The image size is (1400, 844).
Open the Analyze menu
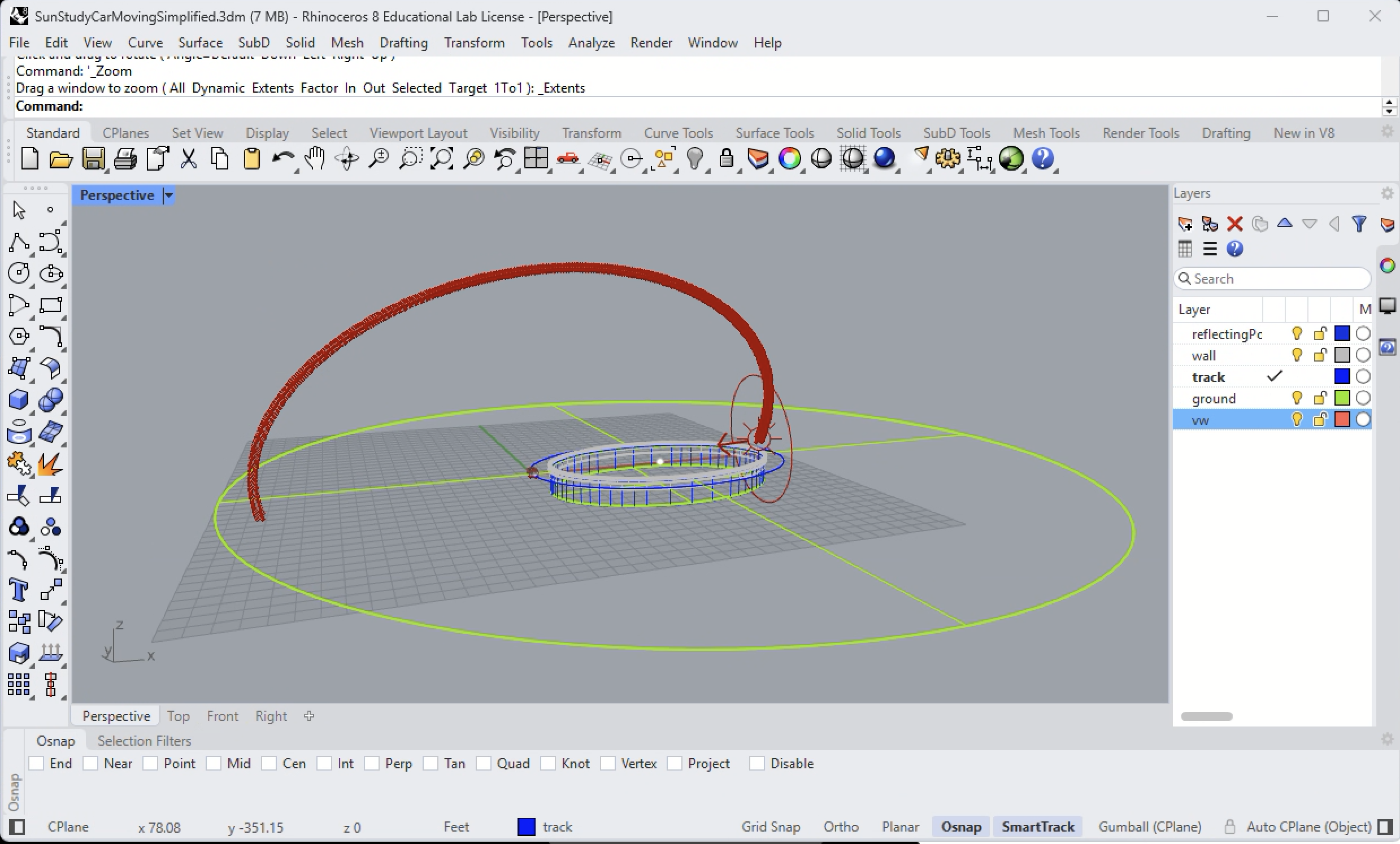[x=591, y=42]
